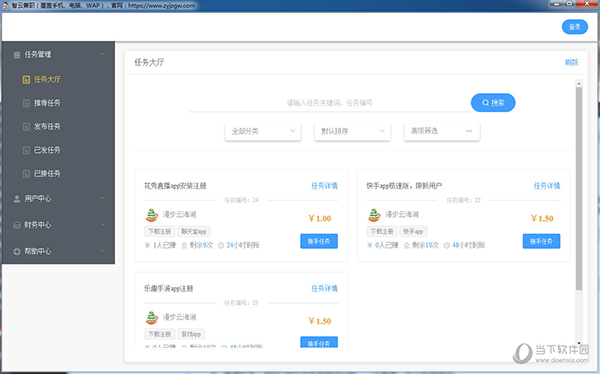Click the clock icon beside 48小时到账
Viewport: 600px width, 374px height.
(447, 245)
